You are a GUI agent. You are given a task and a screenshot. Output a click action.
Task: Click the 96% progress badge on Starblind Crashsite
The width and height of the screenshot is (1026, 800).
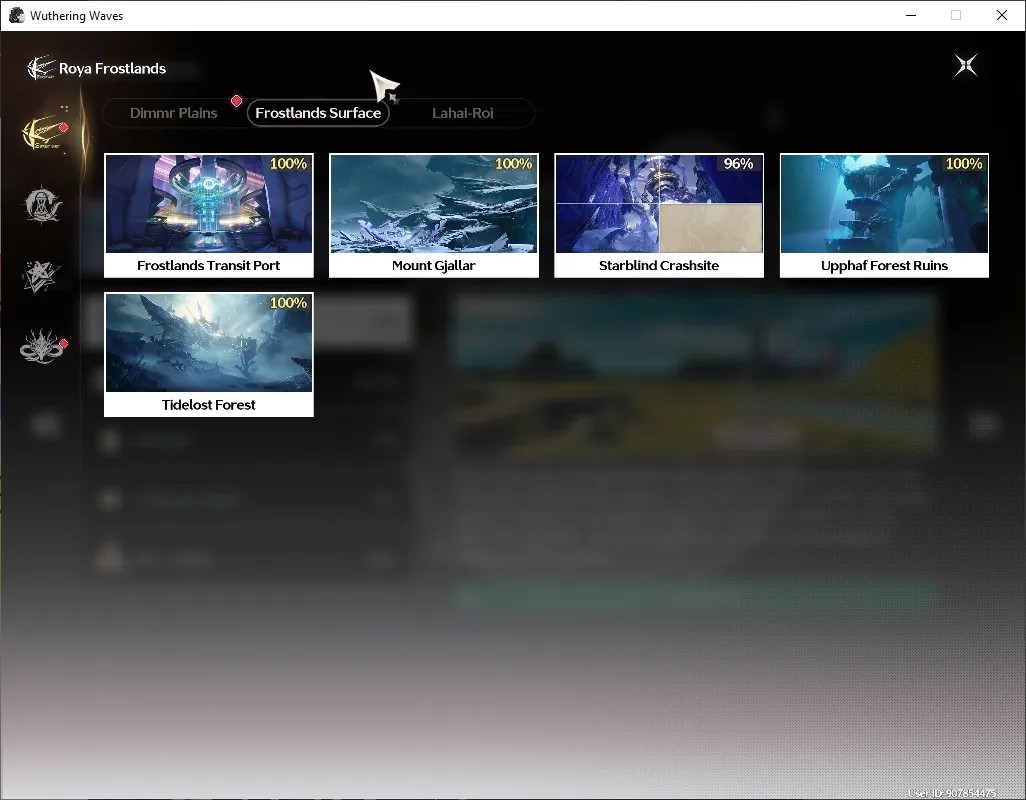739,164
